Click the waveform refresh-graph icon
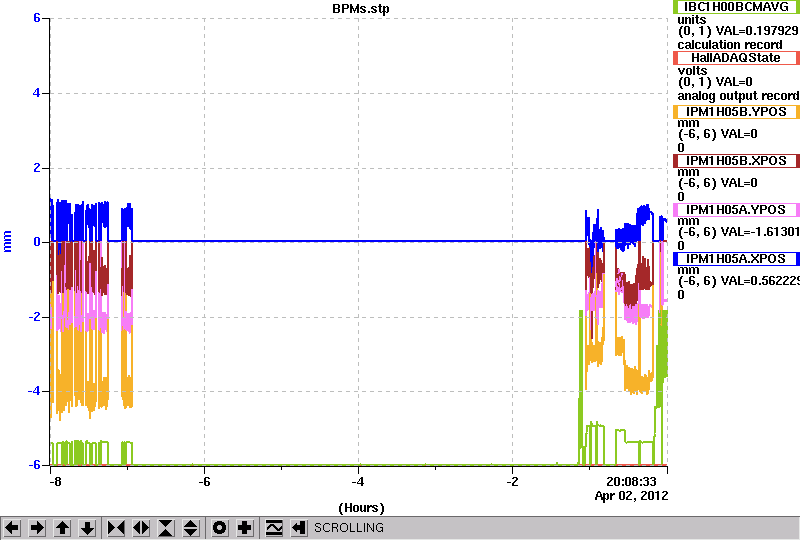Image resolution: width=800 pixels, height=540 pixels. [x=274, y=528]
